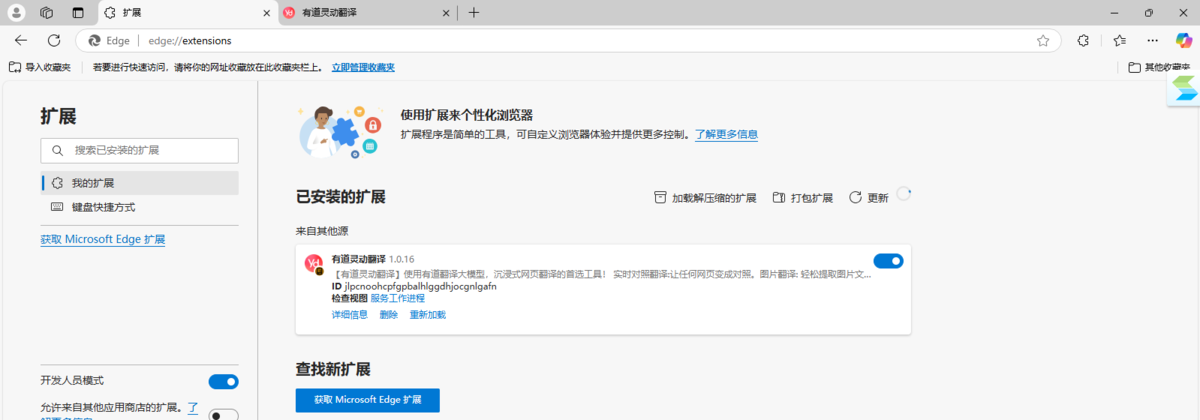
Task: Click 删除 to remove the extension
Action: click(389, 315)
